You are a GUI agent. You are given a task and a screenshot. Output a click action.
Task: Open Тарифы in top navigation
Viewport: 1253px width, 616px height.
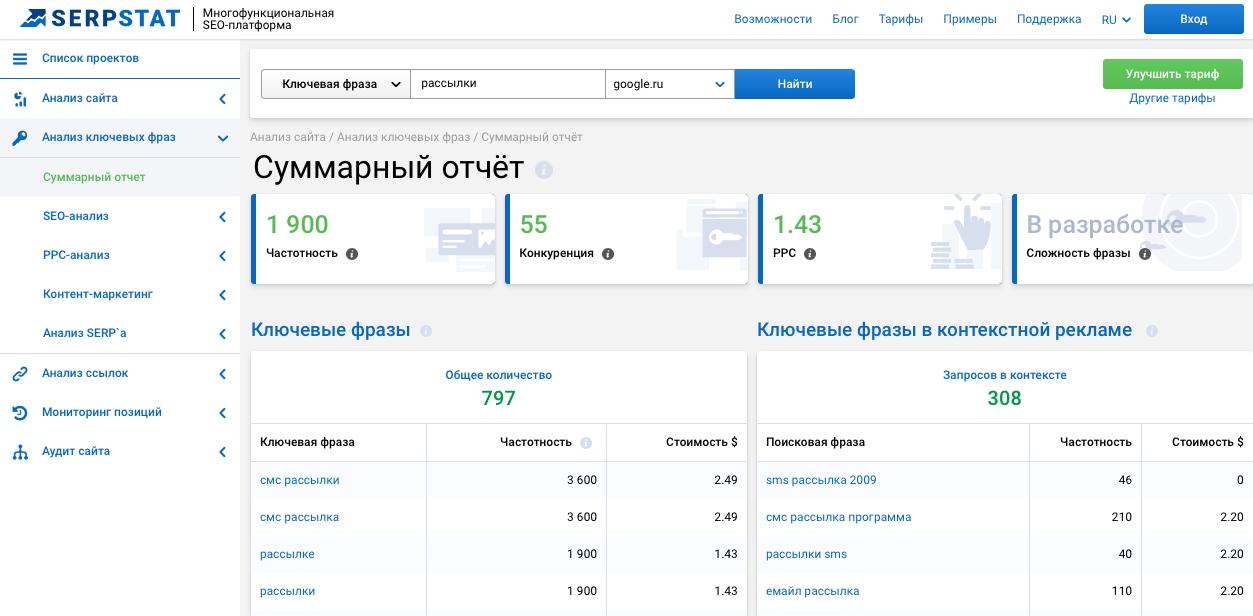point(901,19)
